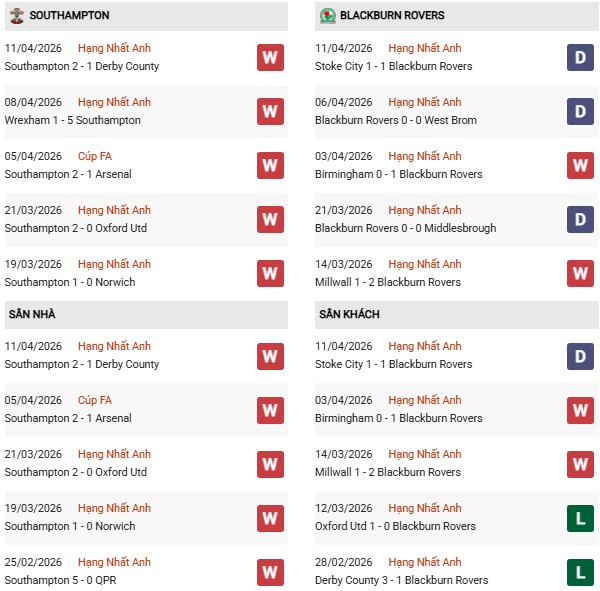Select the Sân Nhà section header

point(33,314)
